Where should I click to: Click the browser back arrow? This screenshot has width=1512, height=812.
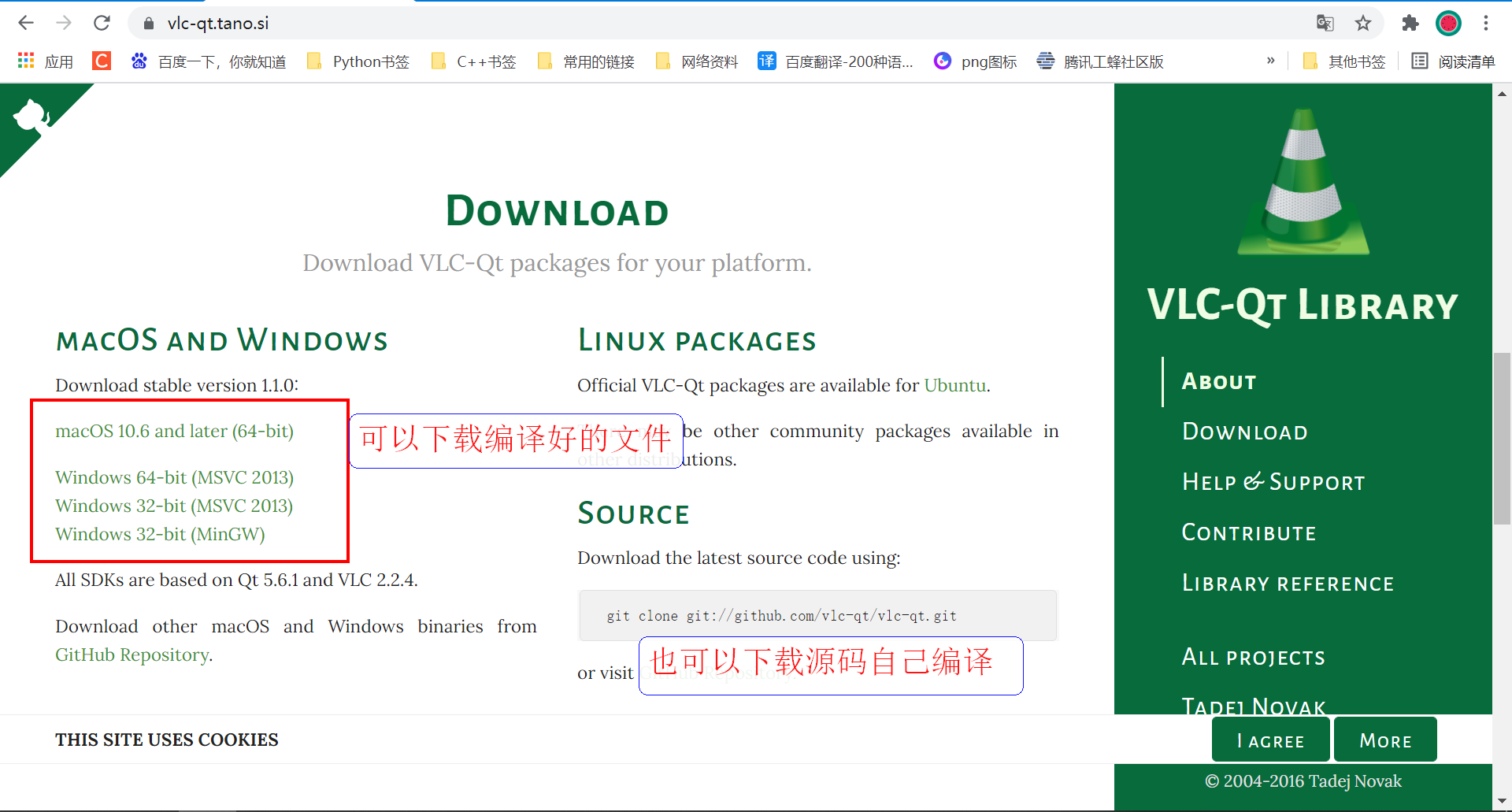tap(26, 23)
